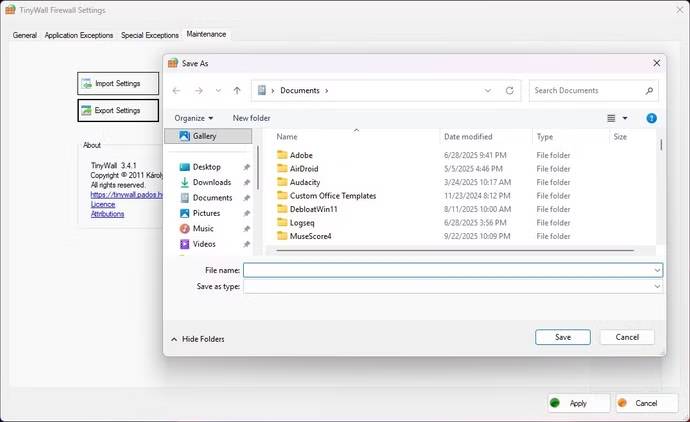Select Gallery in navigation pane
This screenshot has height=422, width=690.
point(208,136)
